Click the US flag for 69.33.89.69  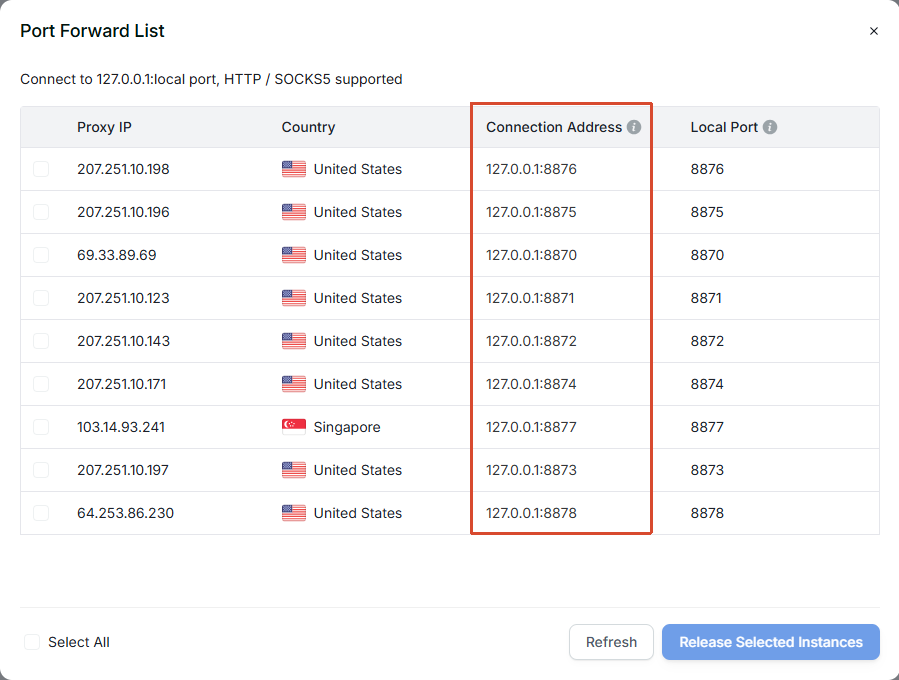coord(294,255)
